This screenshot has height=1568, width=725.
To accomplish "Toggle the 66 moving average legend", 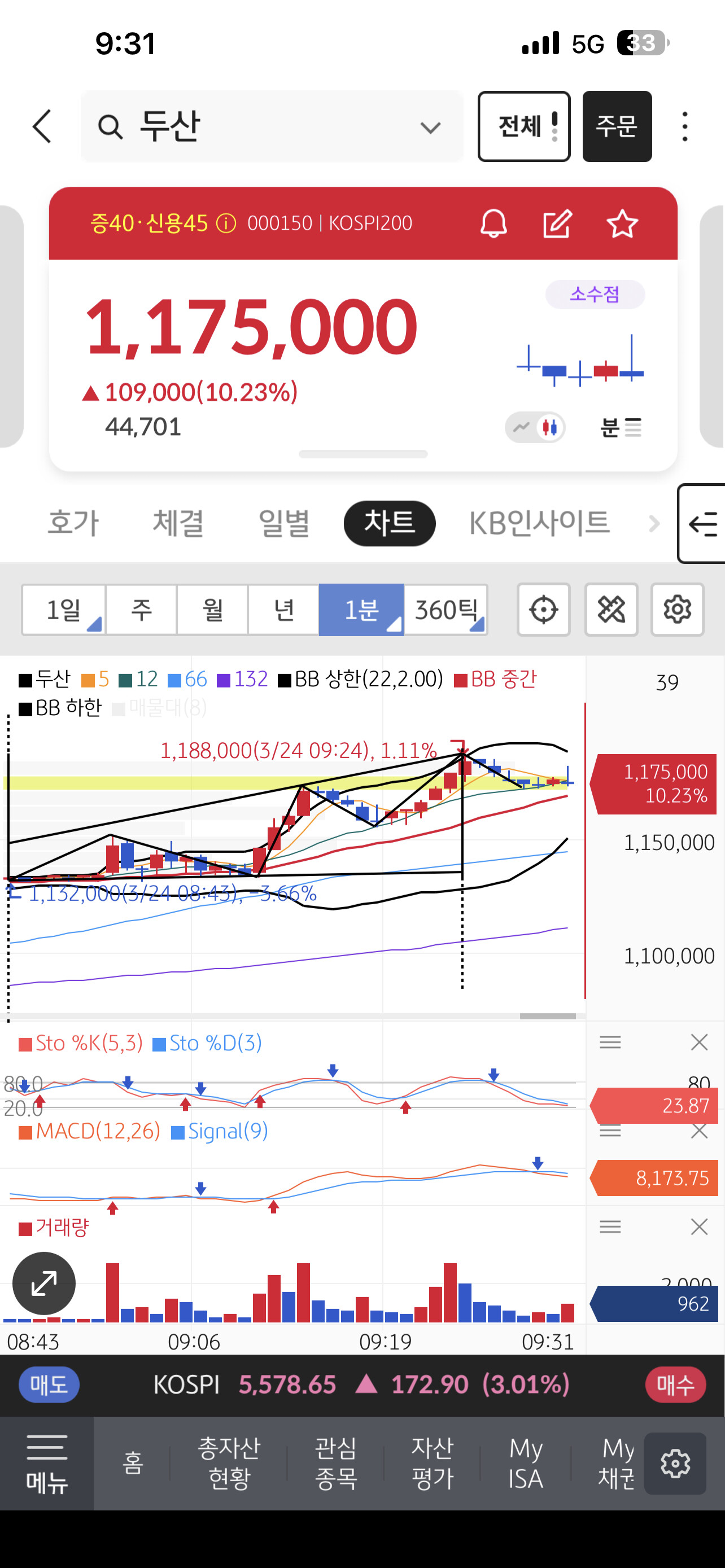I will click(x=187, y=678).
